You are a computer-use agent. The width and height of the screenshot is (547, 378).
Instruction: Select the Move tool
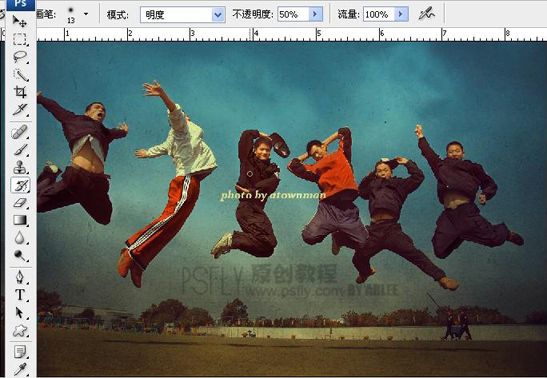(20, 22)
